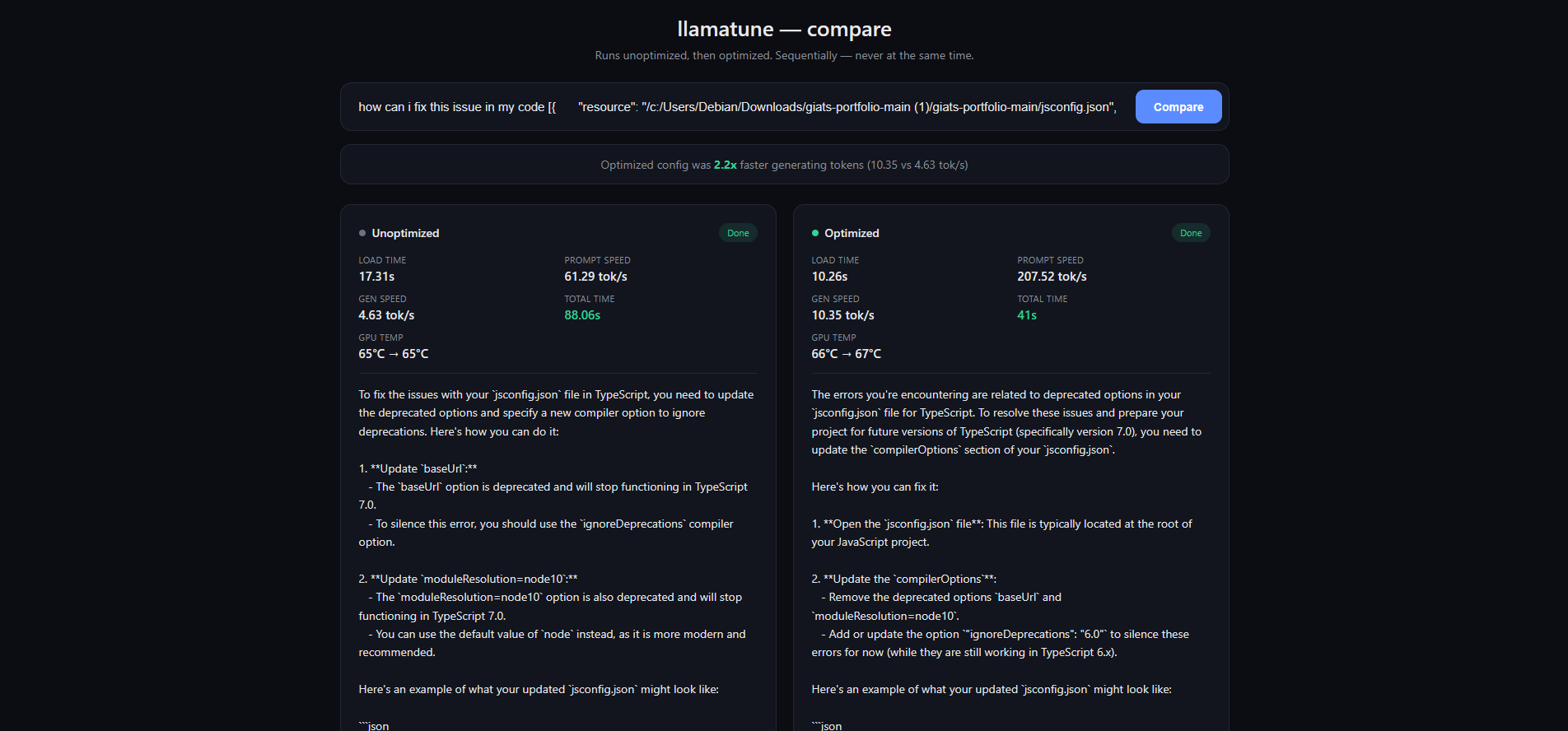Select the 207.52 tok/s prompt speed value
The width and height of the screenshot is (1568, 731).
(x=1052, y=277)
